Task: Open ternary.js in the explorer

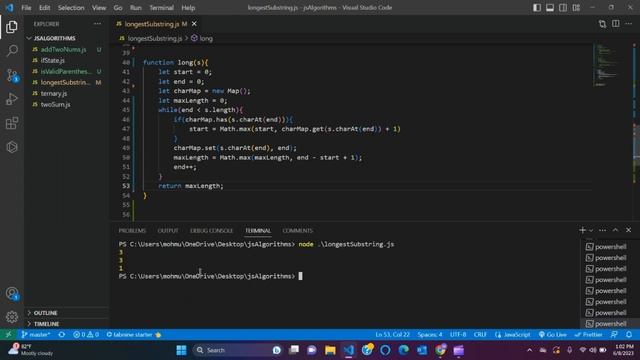Action: click(x=54, y=93)
